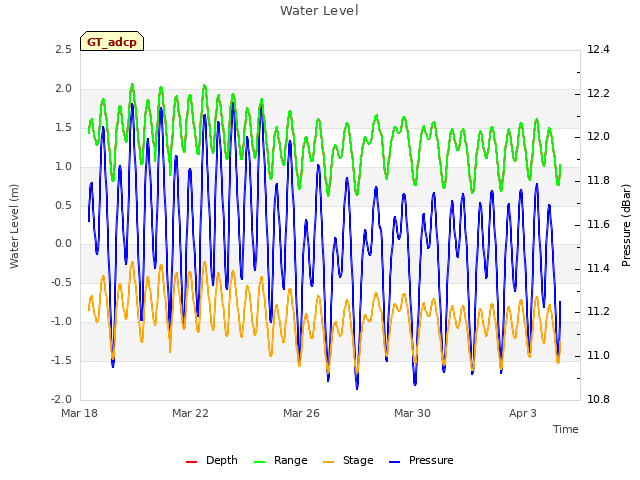Click the 0.5 left axis tick label
This screenshot has height=480, width=640.
point(63,205)
